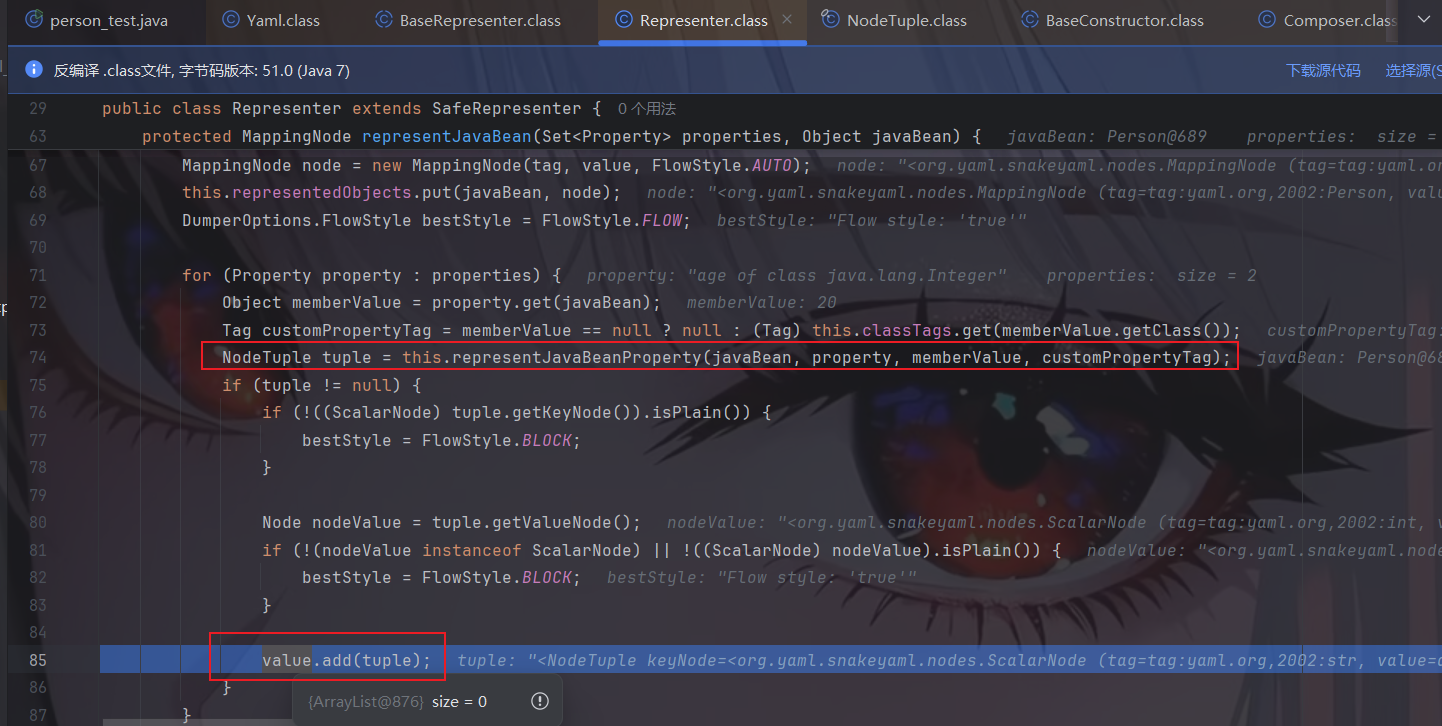The width and height of the screenshot is (1442, 726).
Task: Click the 选择源 choose sources link
Action: [x=1413, y=70]
